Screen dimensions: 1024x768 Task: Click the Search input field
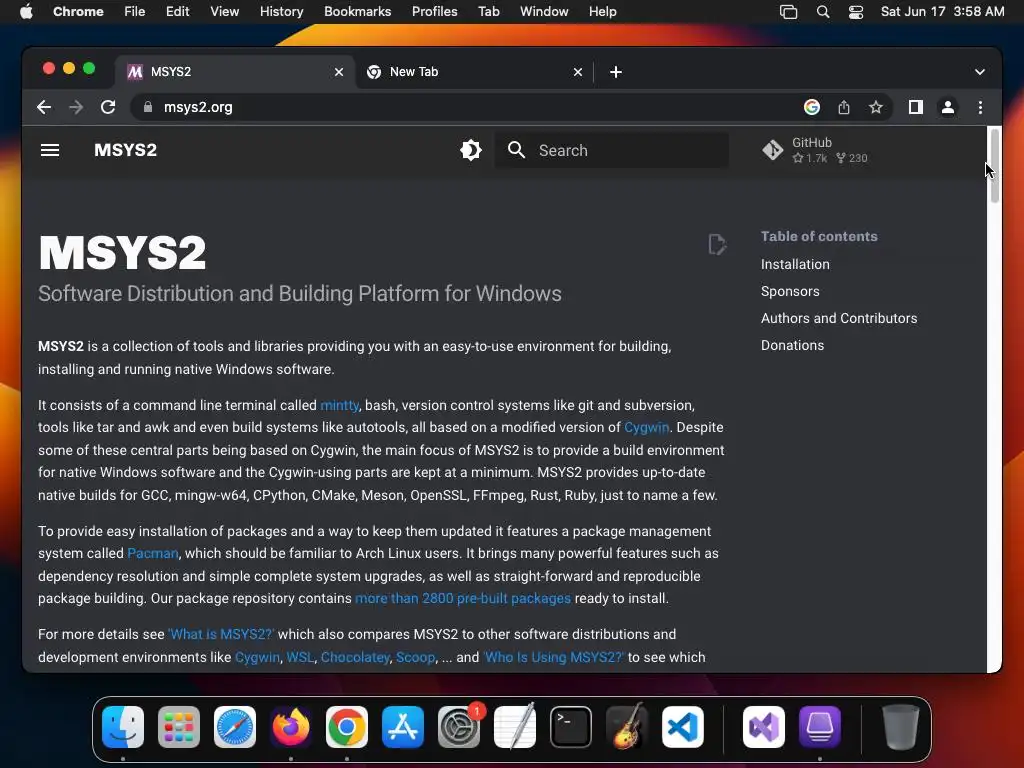[611, 150]
